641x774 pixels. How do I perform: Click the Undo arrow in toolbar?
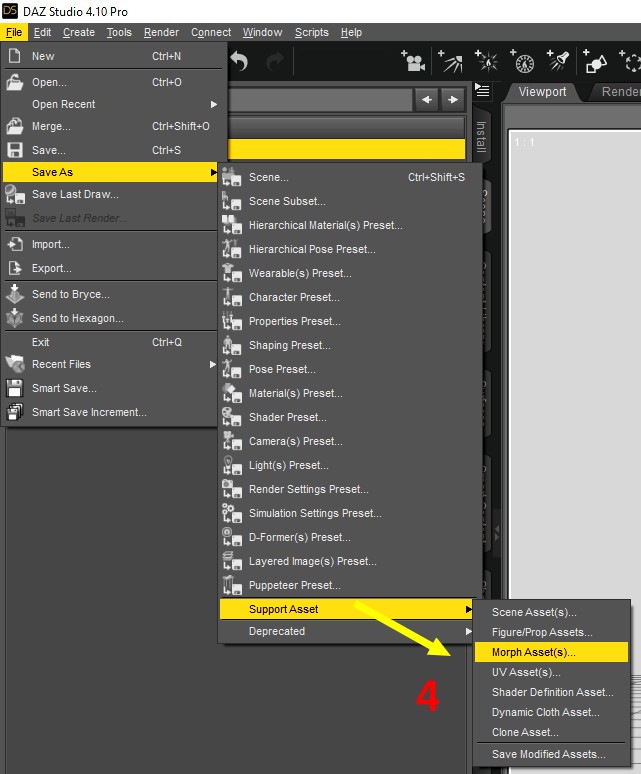click(x=240, y=62)
